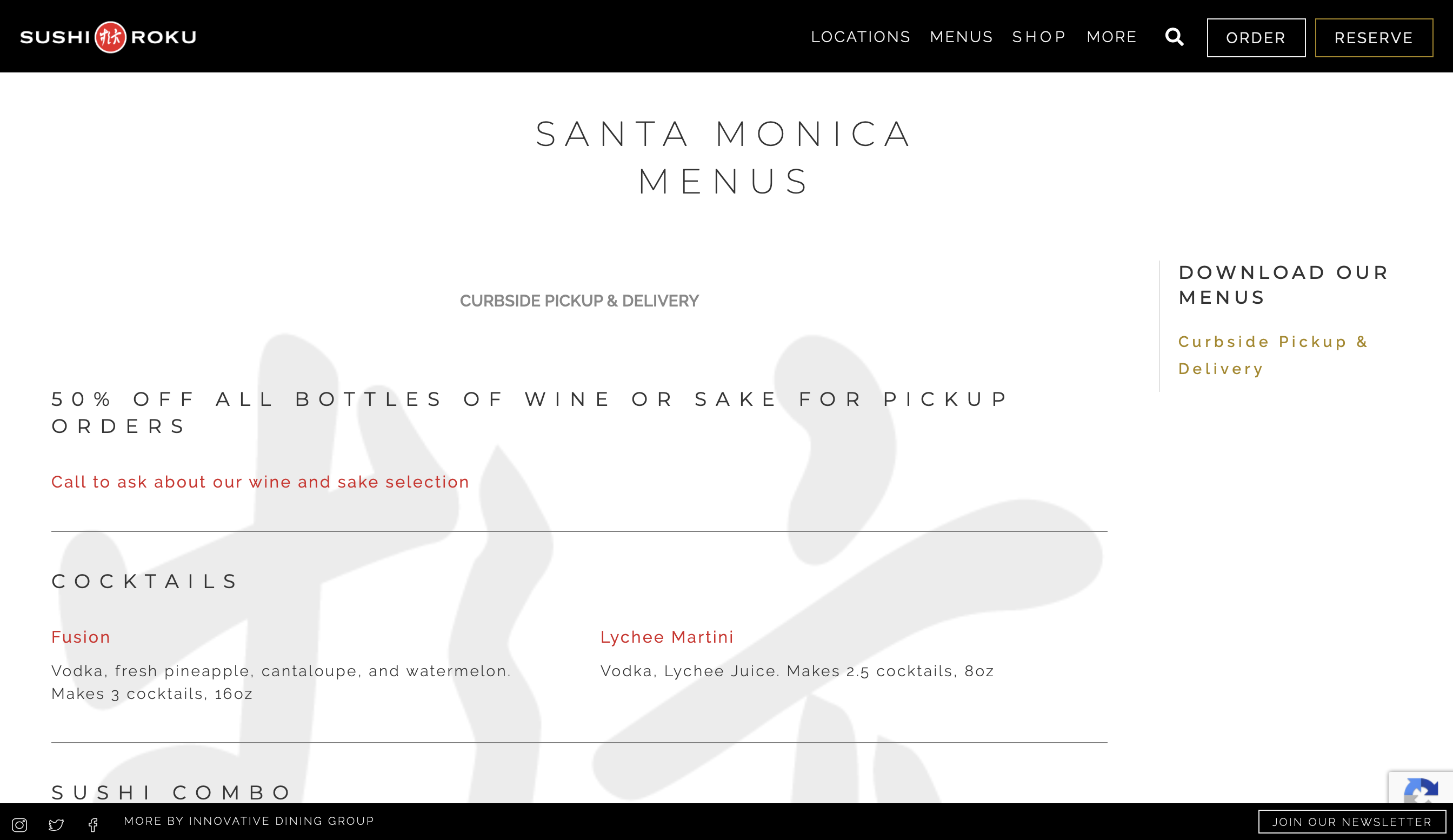Download the Curbside Pickup & Delivery menu
The image size is (1453, 840).
[x=1272, y=355]
